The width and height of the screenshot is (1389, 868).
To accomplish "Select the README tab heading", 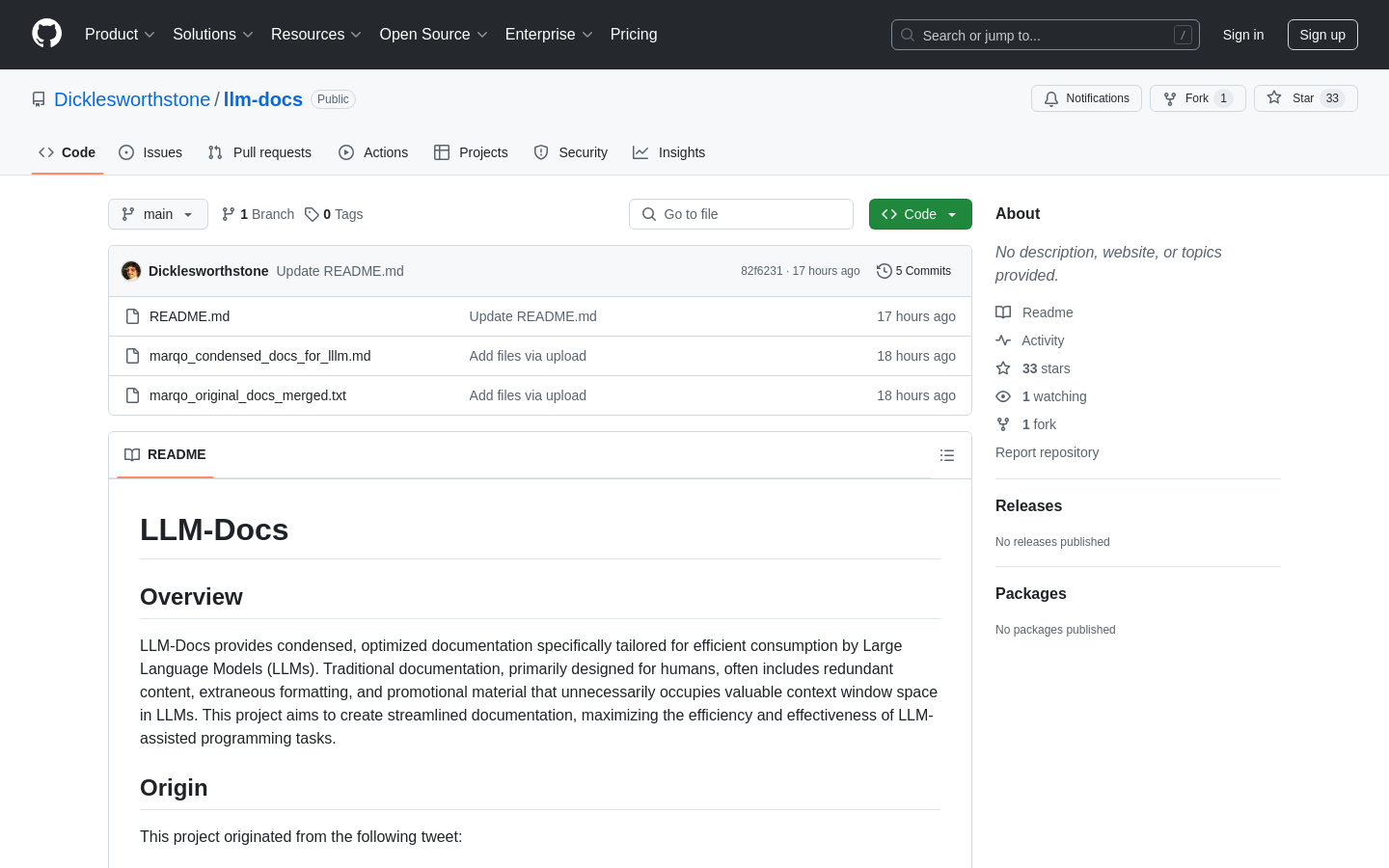I will click(165, 454).
